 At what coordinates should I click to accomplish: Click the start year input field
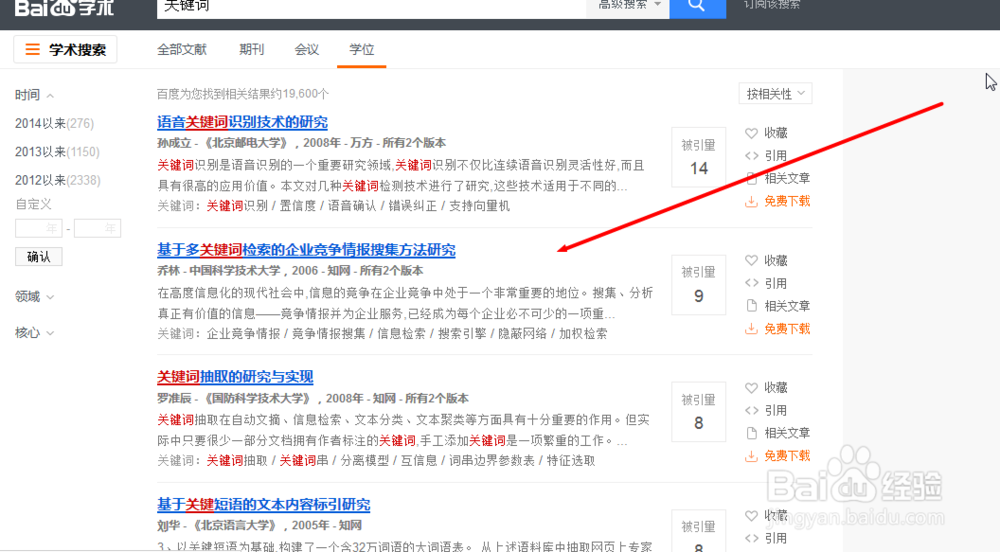38,228
